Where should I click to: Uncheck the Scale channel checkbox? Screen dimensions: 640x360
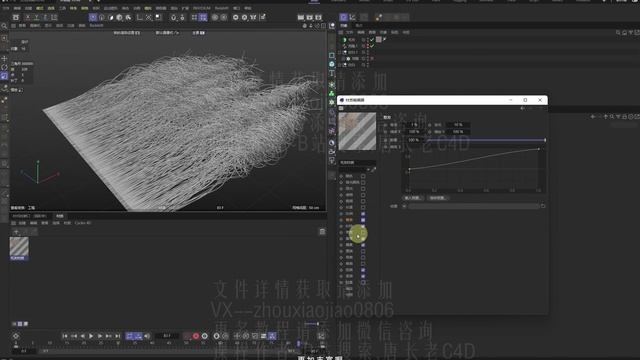(x=363, y=213)
